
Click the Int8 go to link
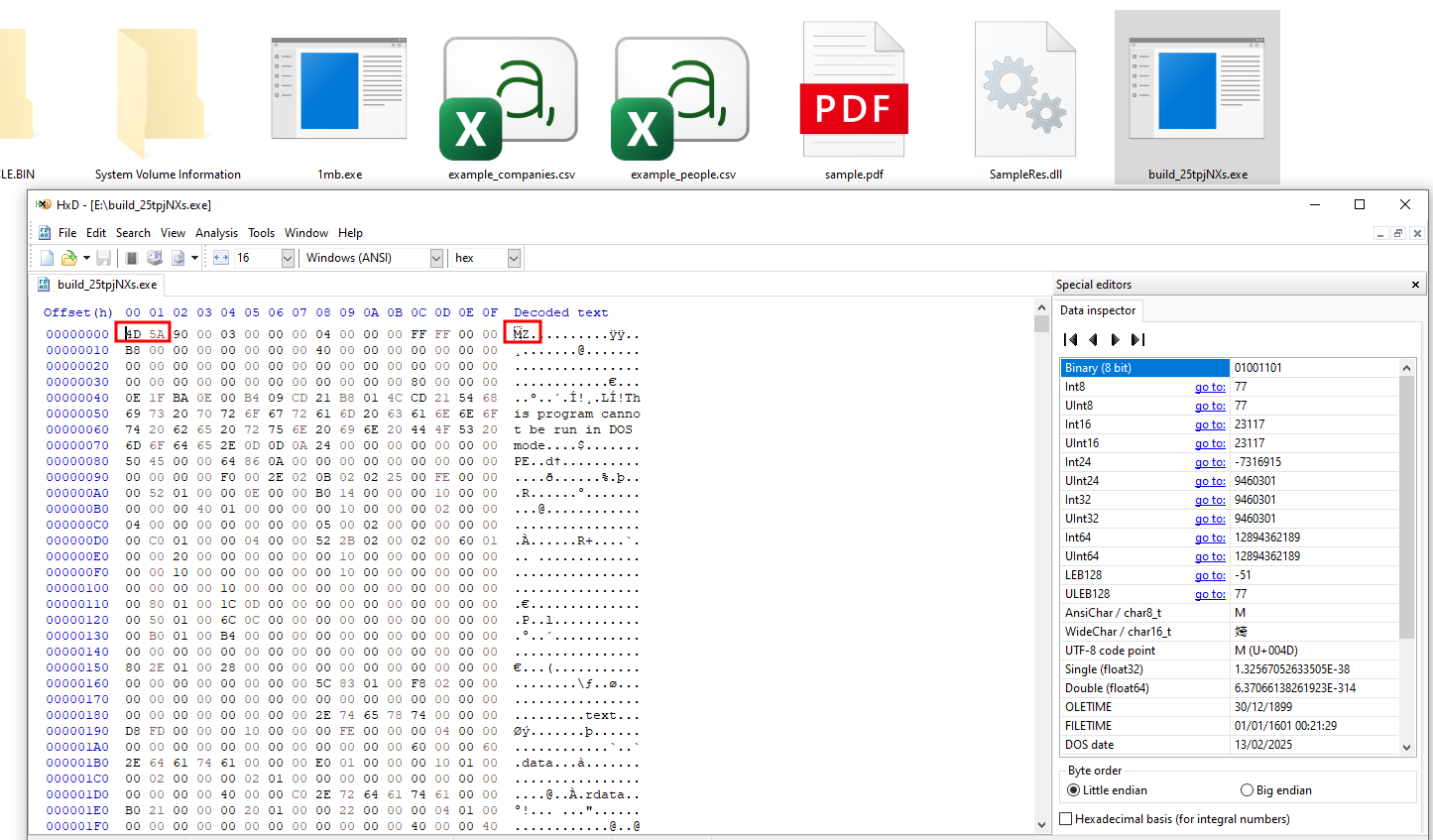point(1210,387)
